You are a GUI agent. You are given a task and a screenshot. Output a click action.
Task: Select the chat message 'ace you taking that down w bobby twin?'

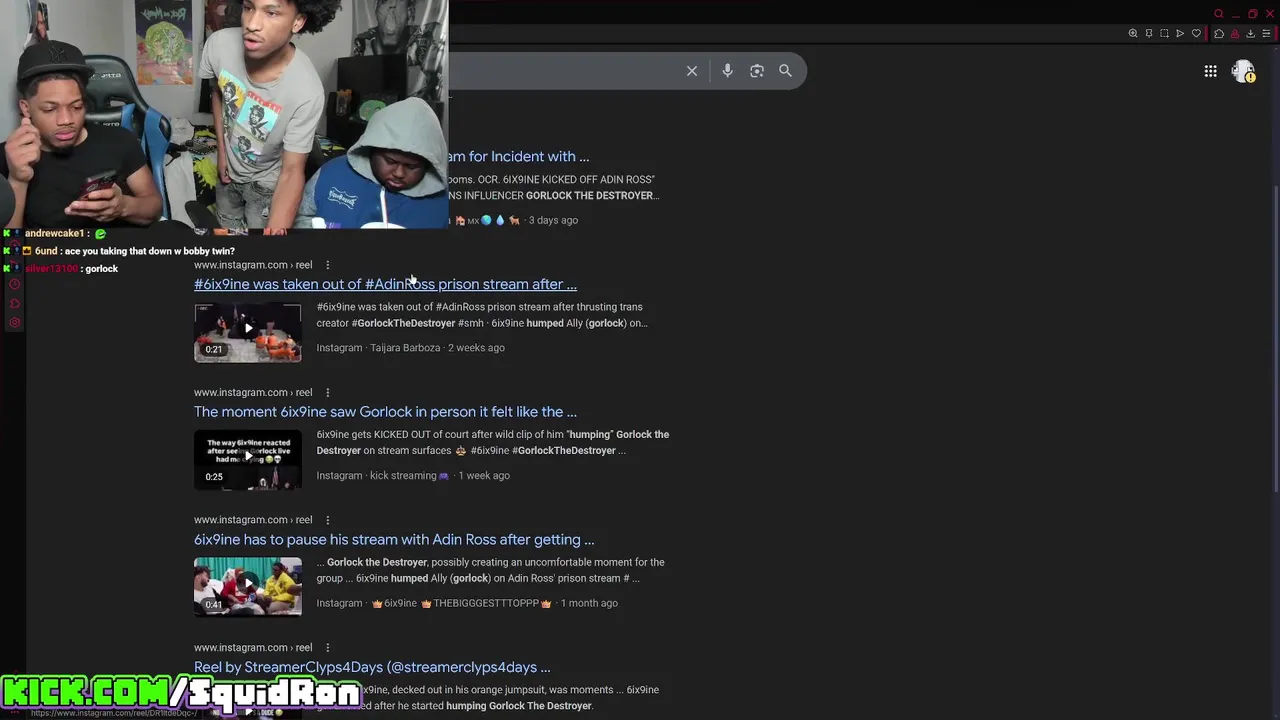point(150,251)
